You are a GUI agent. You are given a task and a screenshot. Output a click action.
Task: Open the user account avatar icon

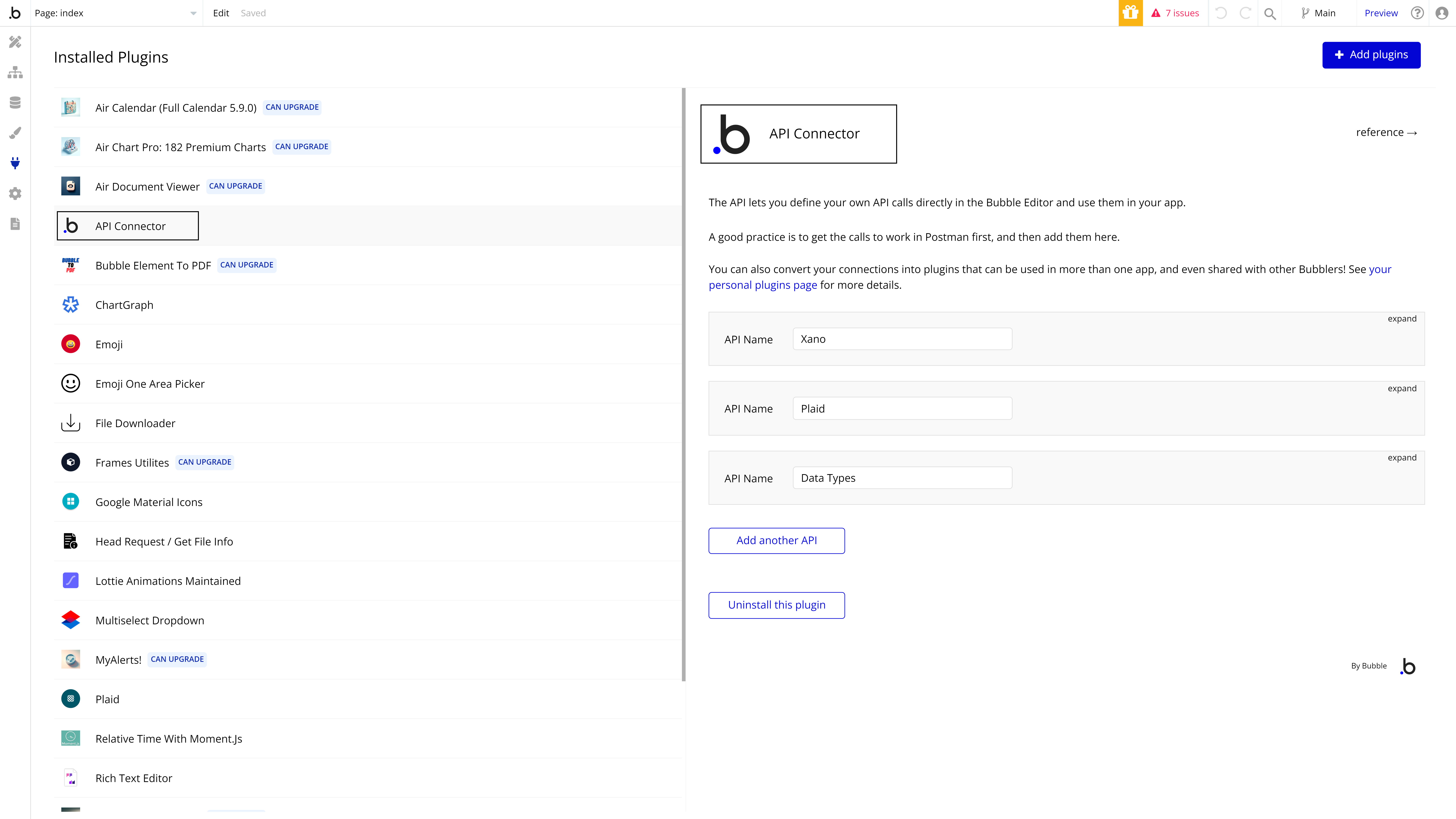(x=1442, y=13)
